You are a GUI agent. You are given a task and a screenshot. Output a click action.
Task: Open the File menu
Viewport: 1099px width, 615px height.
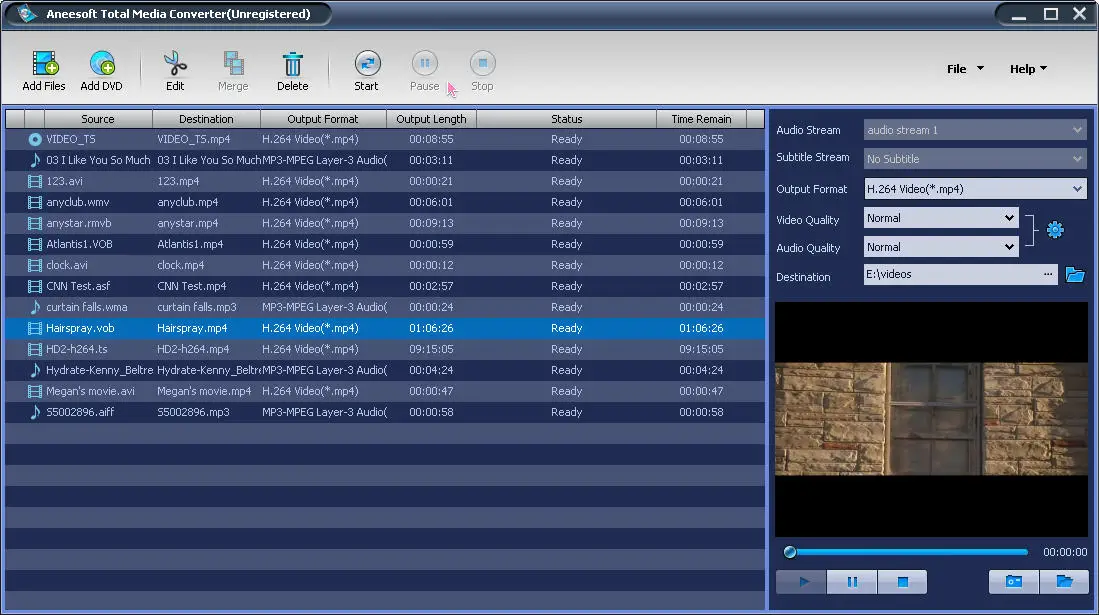coord(965,69)
